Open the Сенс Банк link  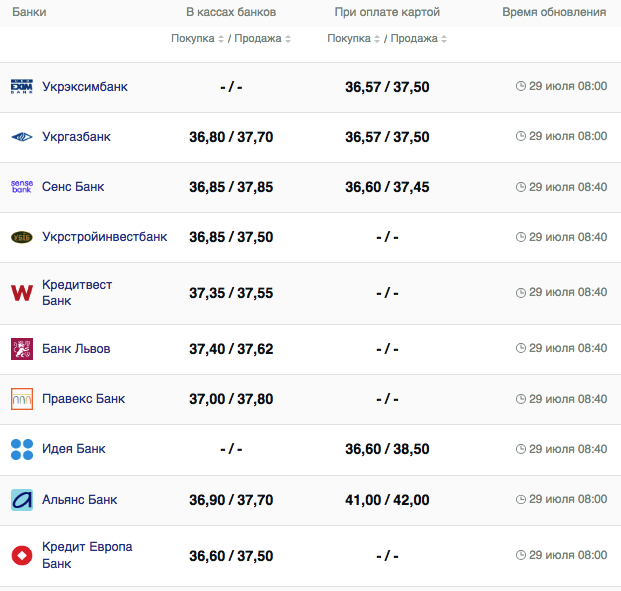click(73, 187)
